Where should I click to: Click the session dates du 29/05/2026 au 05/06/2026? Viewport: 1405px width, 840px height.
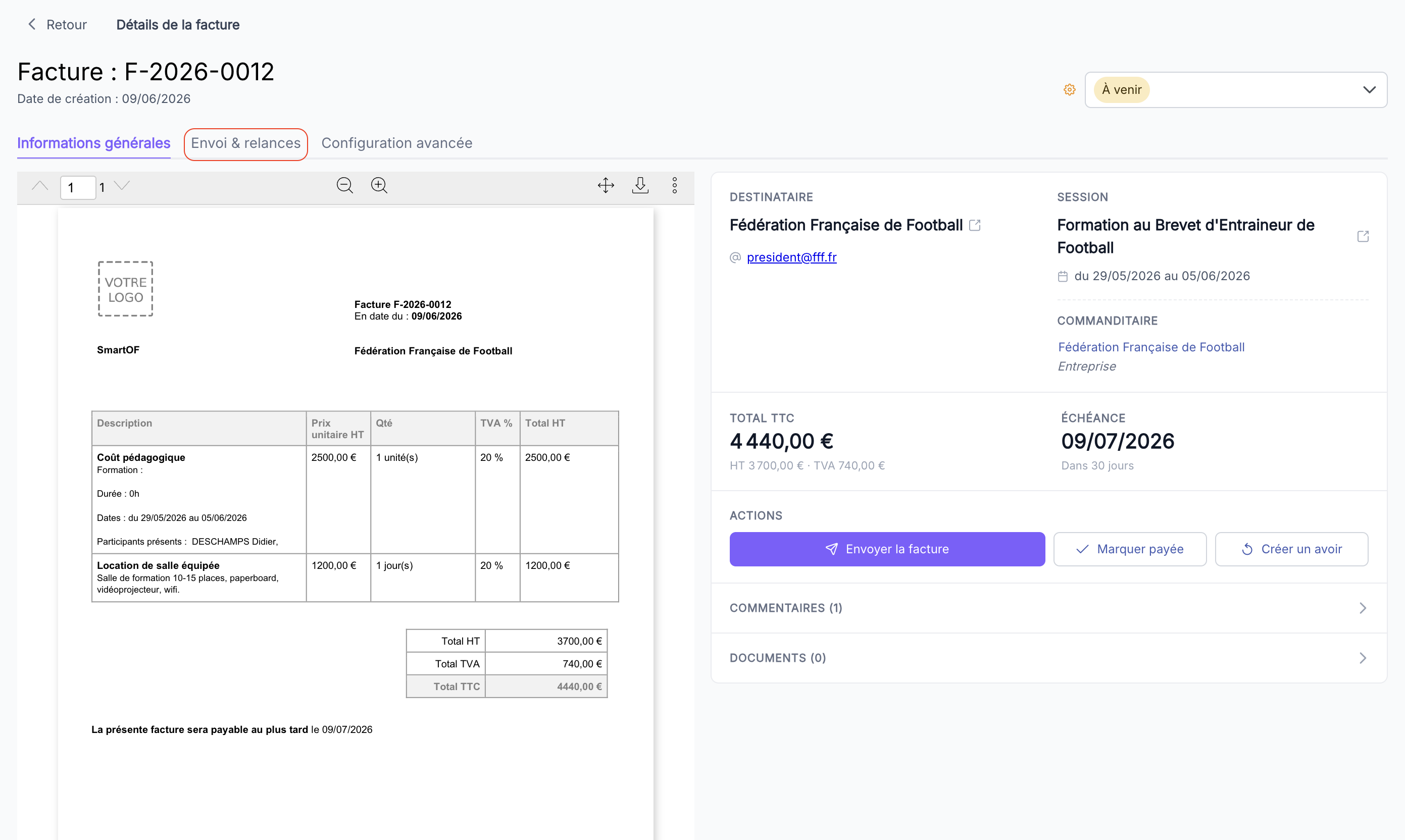[x=1162, y=276]
